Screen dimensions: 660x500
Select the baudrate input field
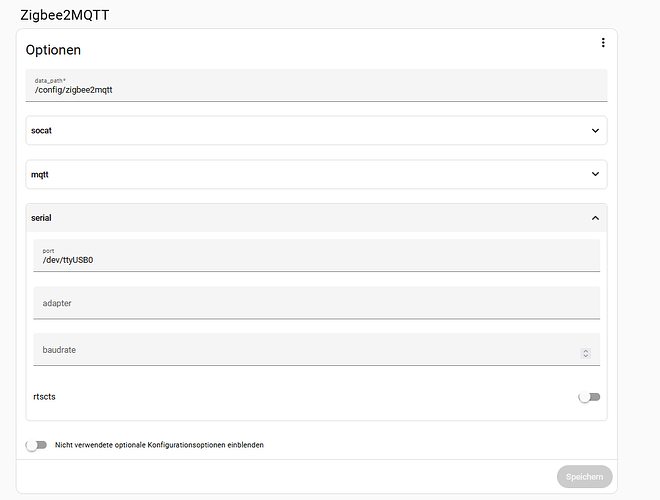[x=317, y=350]
